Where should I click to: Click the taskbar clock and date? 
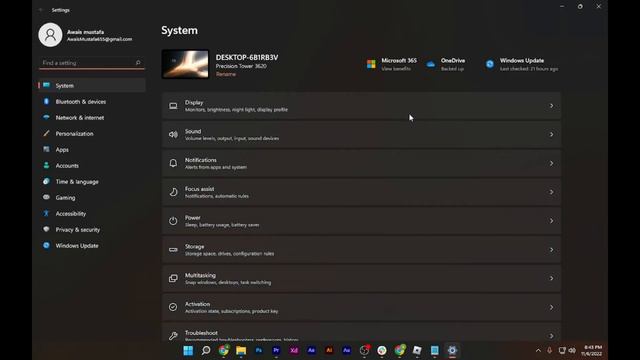point(592,350)
